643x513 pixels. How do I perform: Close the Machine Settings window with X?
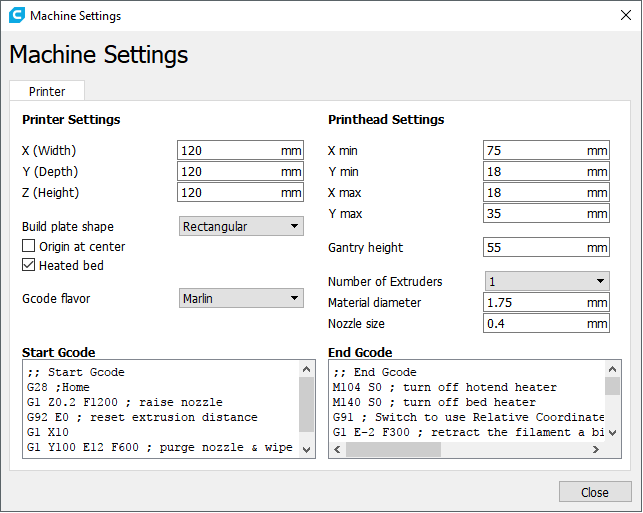pyautogui.click(x=626, y=15)
